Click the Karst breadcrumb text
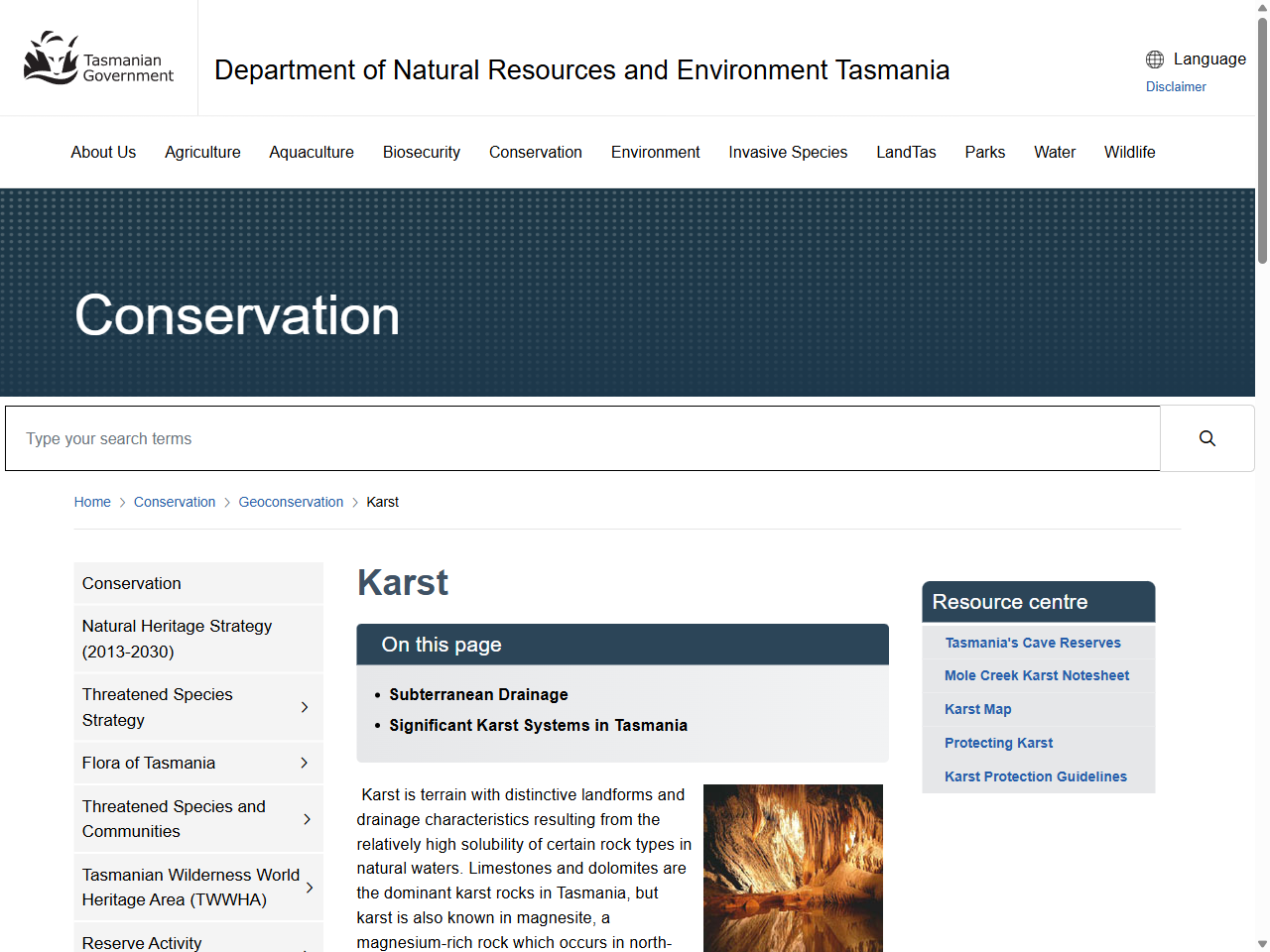1270x952 pixels. click(382, 502)
